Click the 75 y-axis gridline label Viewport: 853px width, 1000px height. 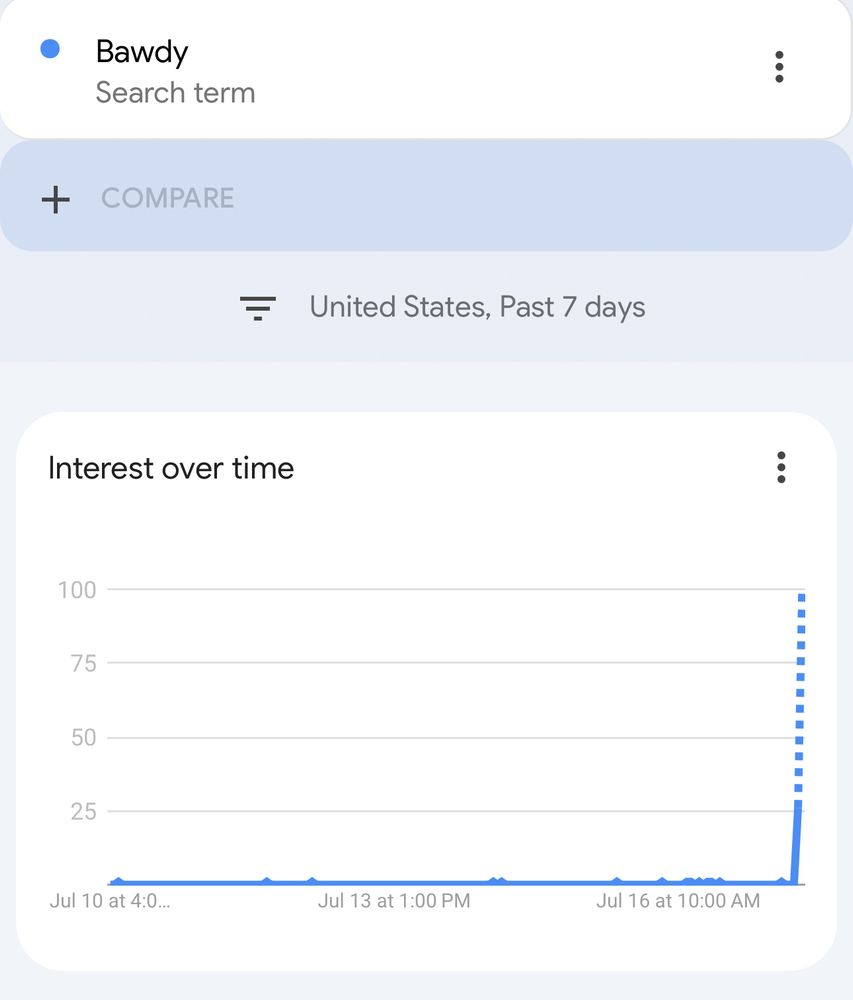tap(84, 663)
